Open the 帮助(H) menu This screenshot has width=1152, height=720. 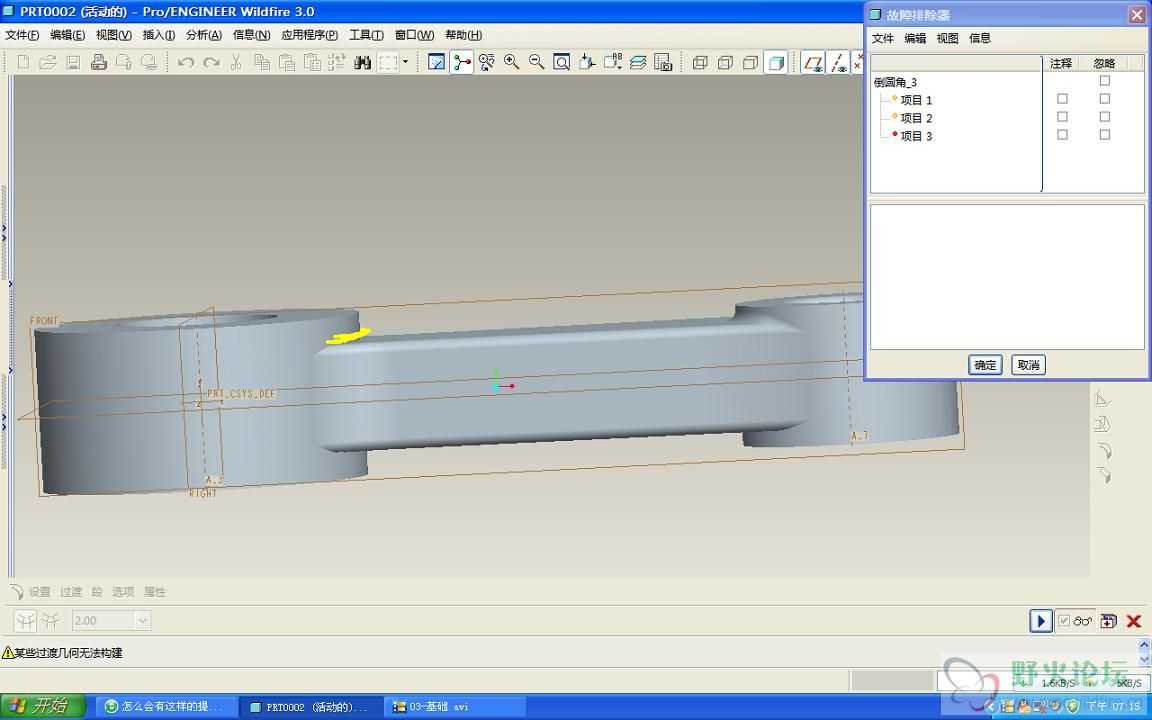click(x=464, y=35)
